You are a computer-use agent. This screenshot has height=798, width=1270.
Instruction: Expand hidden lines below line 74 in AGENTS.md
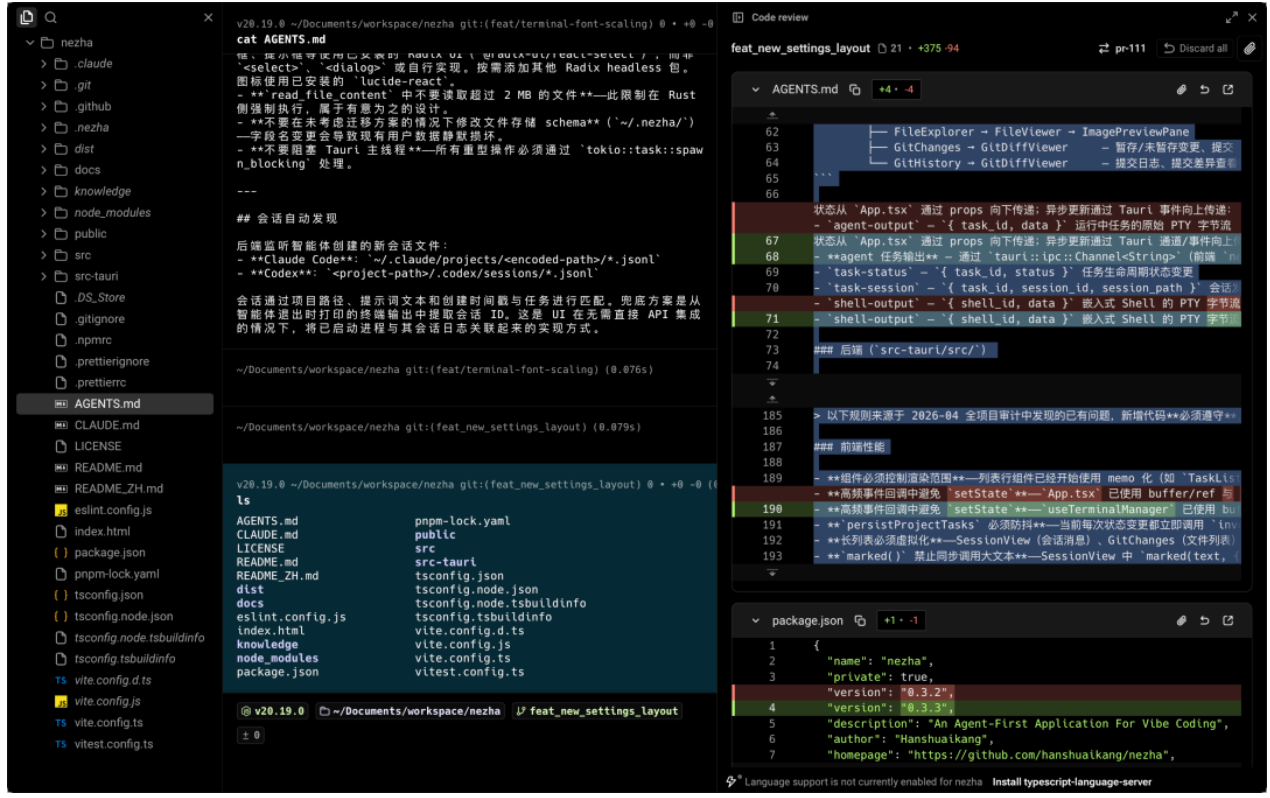click(771, 382)
